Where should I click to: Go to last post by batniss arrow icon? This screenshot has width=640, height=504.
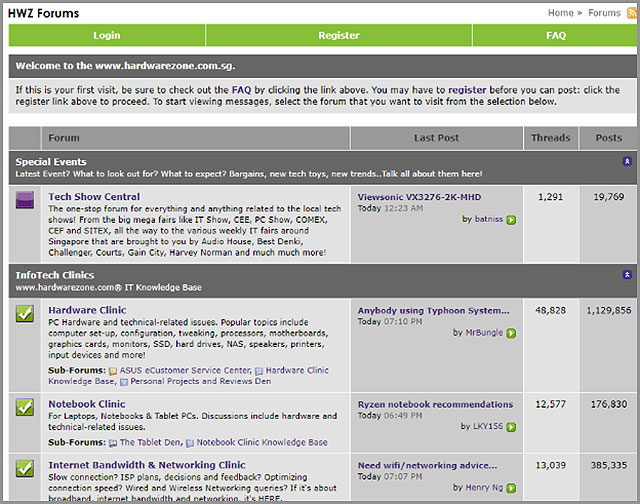(x=511, y=219)
